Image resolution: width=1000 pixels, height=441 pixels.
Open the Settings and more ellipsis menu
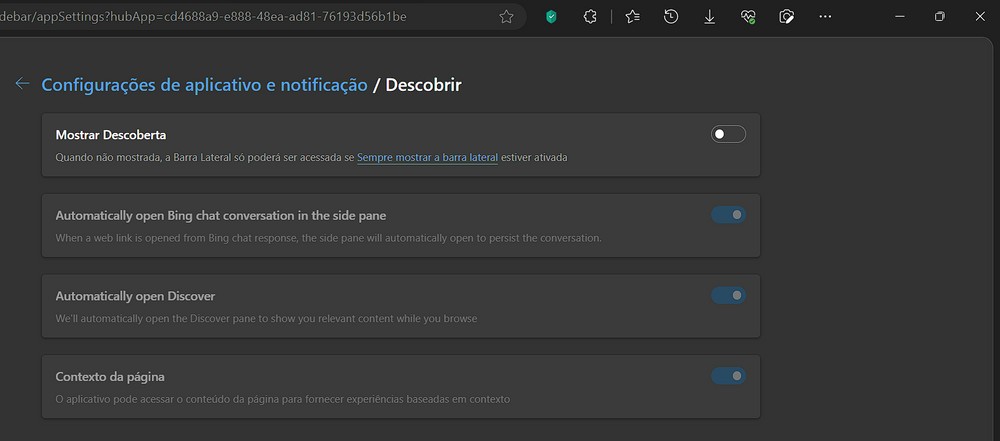(x=825, y=17)
